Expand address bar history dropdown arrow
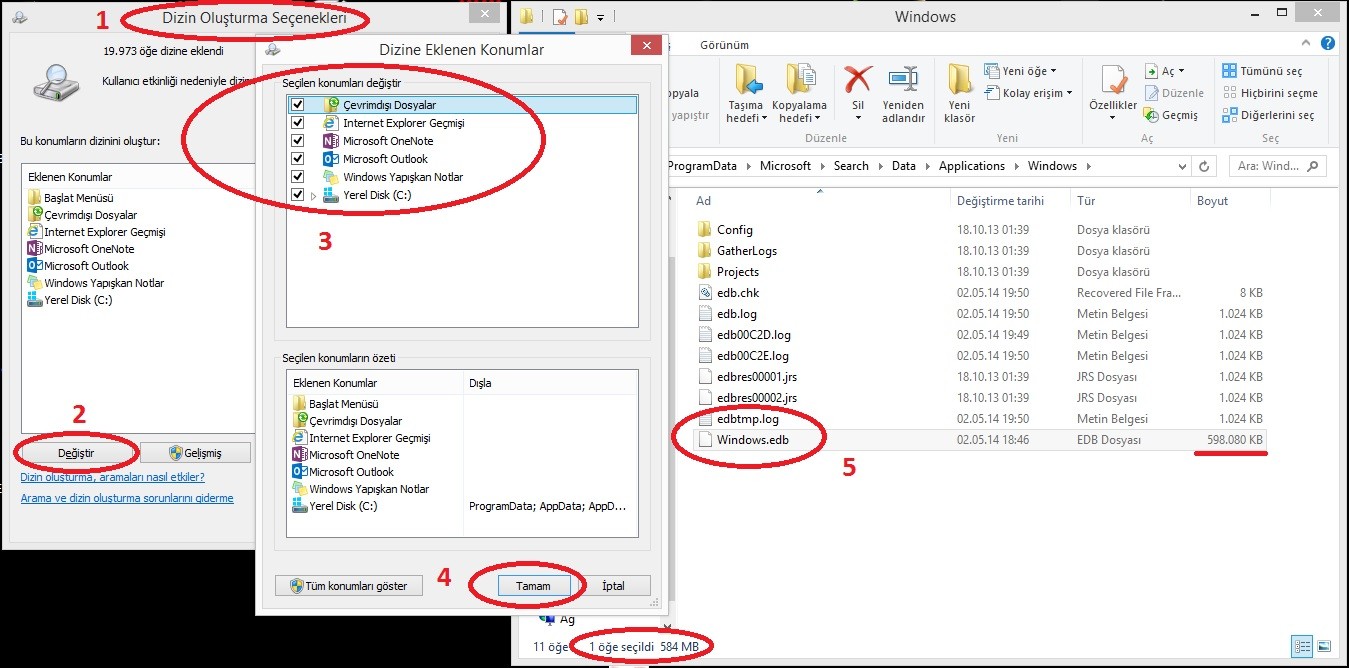Screen dimensions: 1349x668 coord(1180,166)
